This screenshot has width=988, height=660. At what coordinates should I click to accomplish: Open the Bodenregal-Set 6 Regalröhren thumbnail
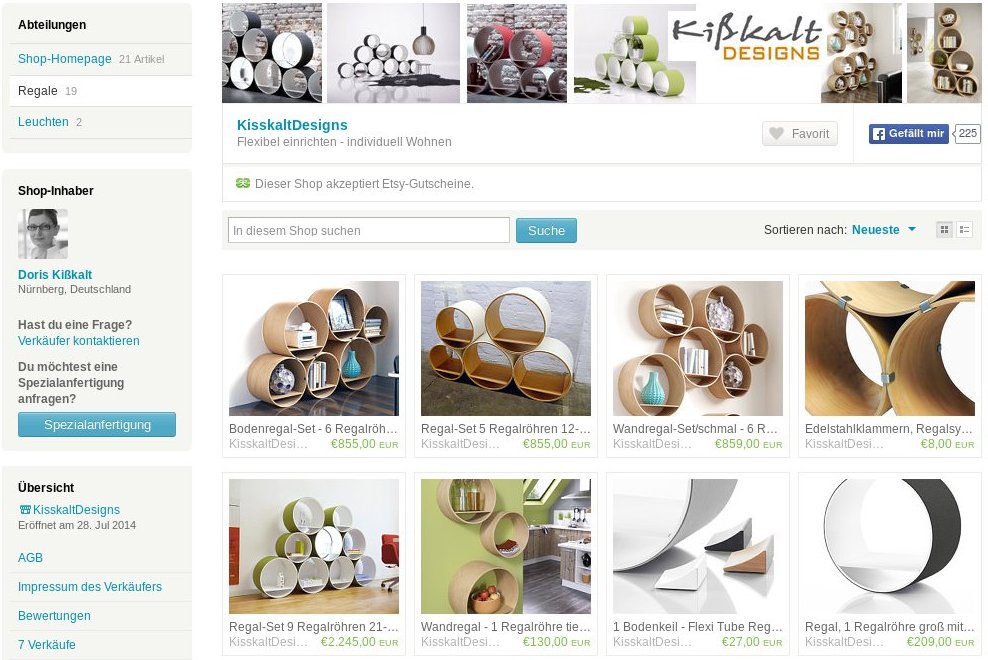[314, 349]
